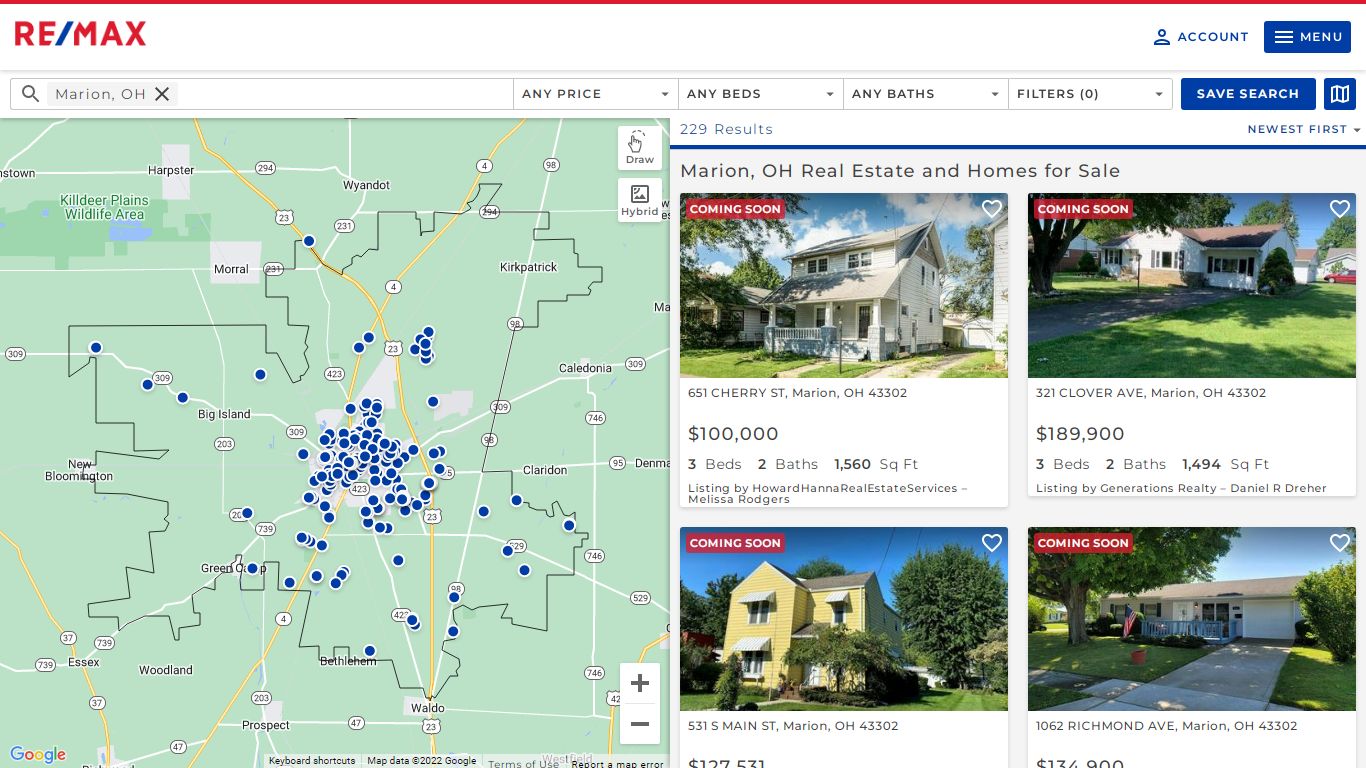The height and width of the screenshot is (768, 1366).
Task: Click the $100,000 price
Action: click(733, 434)
